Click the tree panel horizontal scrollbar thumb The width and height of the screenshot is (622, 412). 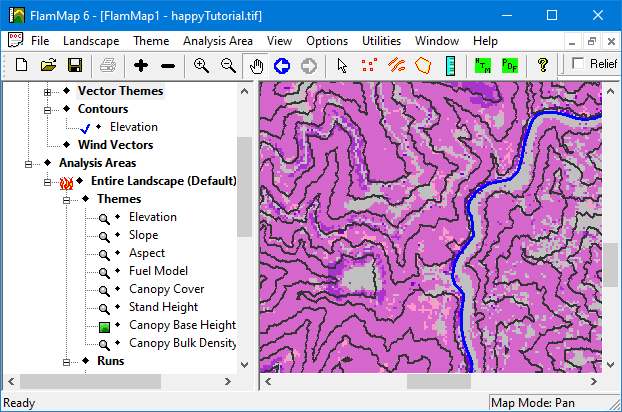91,381
